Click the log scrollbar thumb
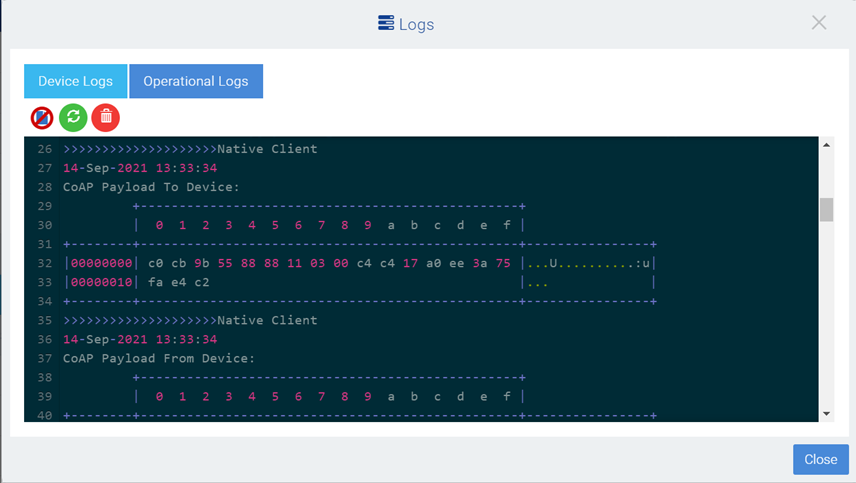Screen dimensions: 856x483 (x=827, y=209)
